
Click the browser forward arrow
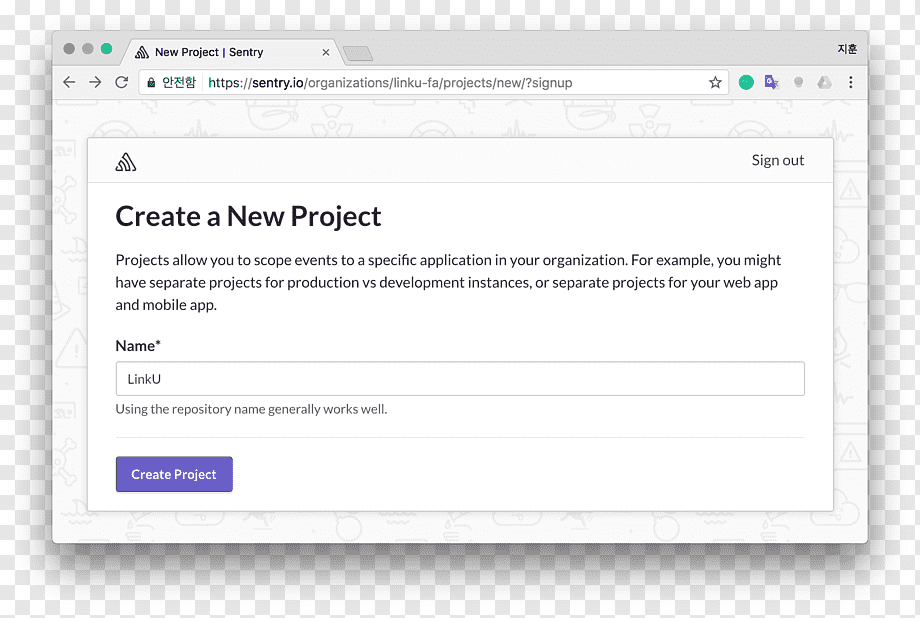tap(95, 82)
